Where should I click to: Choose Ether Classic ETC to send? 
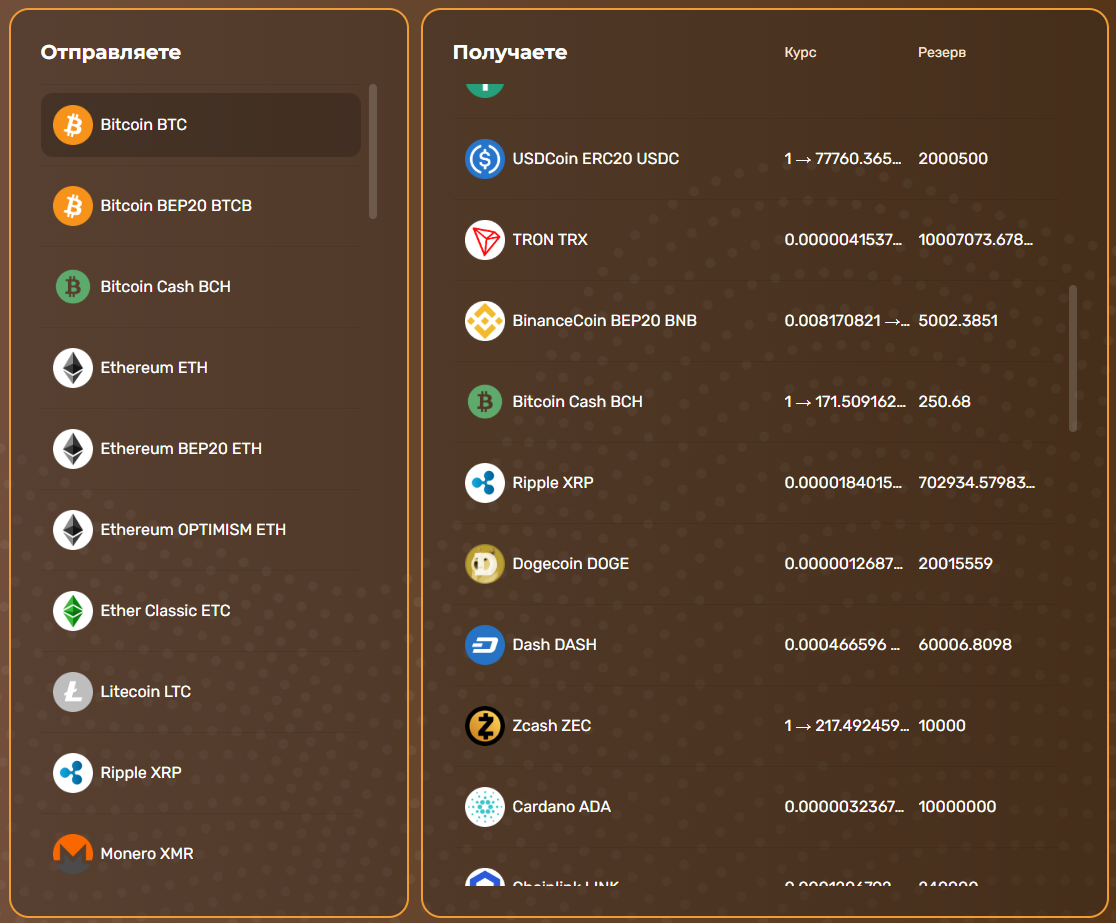point(201,611)
